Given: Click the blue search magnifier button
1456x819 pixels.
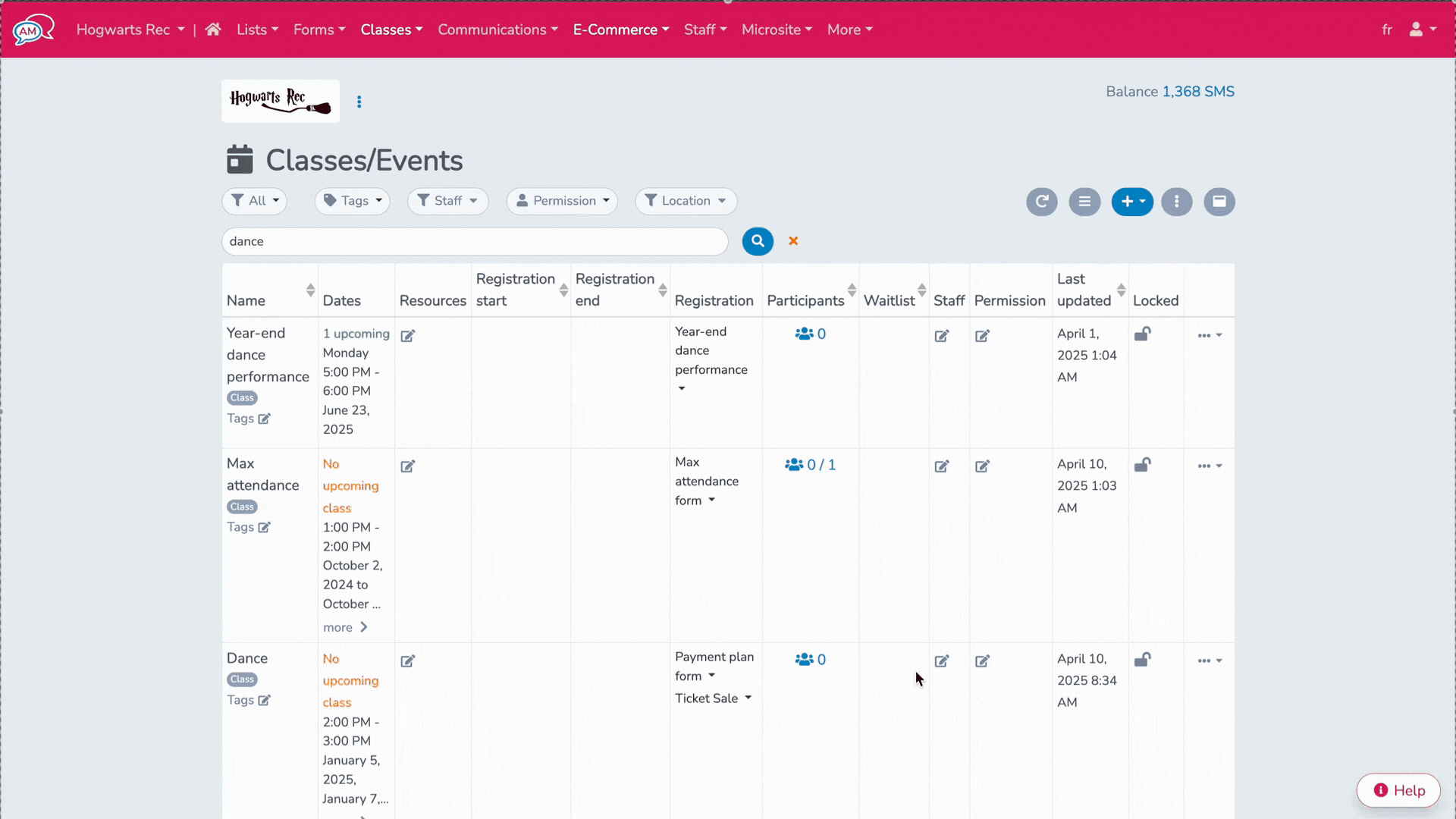Looking at the screenshot, I should pyautogui.click(x=758, y=241).
